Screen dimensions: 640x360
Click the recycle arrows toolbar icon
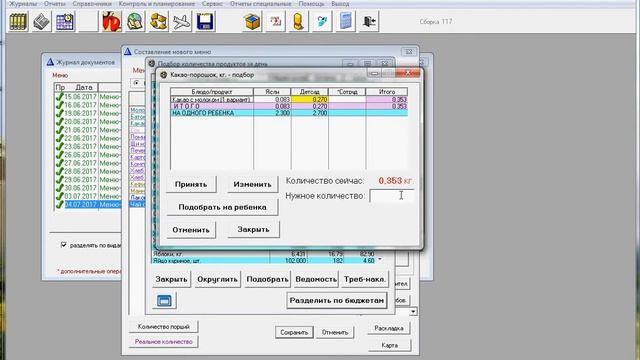tap(158, 21)
